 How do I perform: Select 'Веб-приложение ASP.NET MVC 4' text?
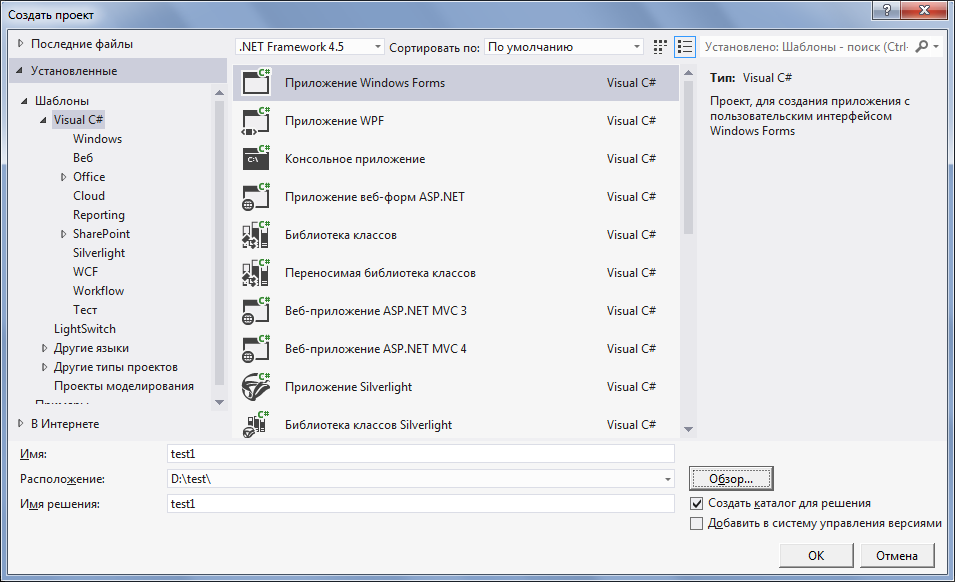click(376, 349)
